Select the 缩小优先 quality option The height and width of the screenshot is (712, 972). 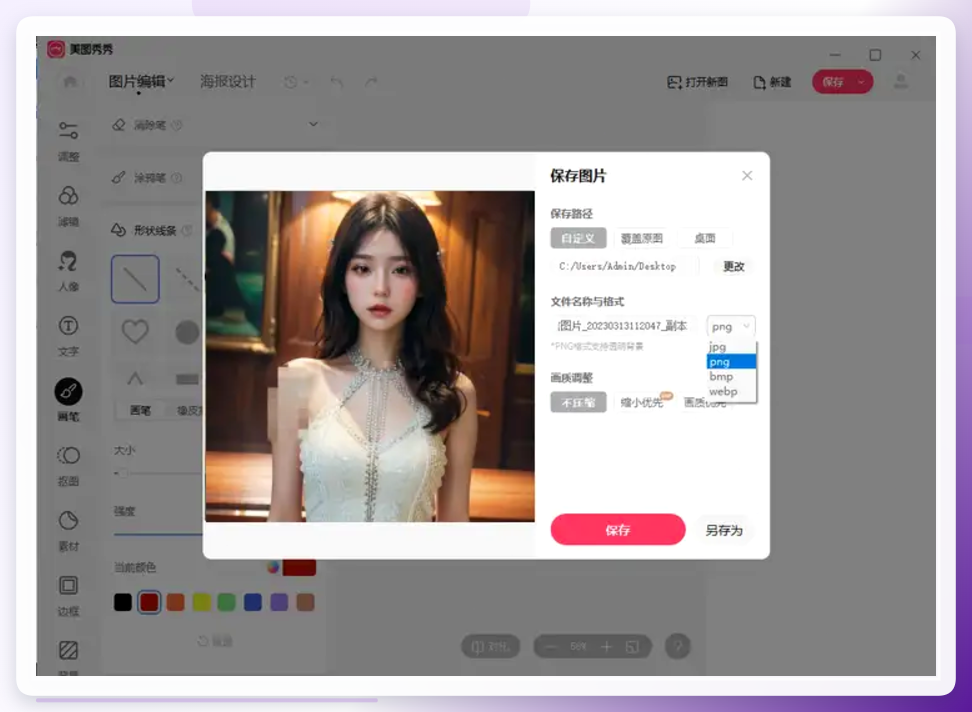point(642,402)
